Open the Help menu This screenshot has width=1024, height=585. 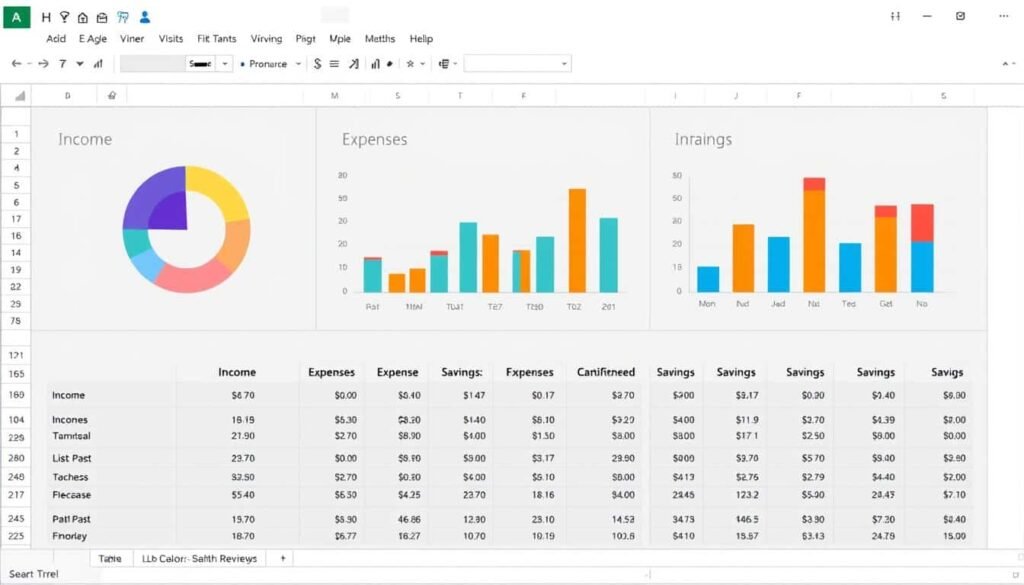click(421, 39)
